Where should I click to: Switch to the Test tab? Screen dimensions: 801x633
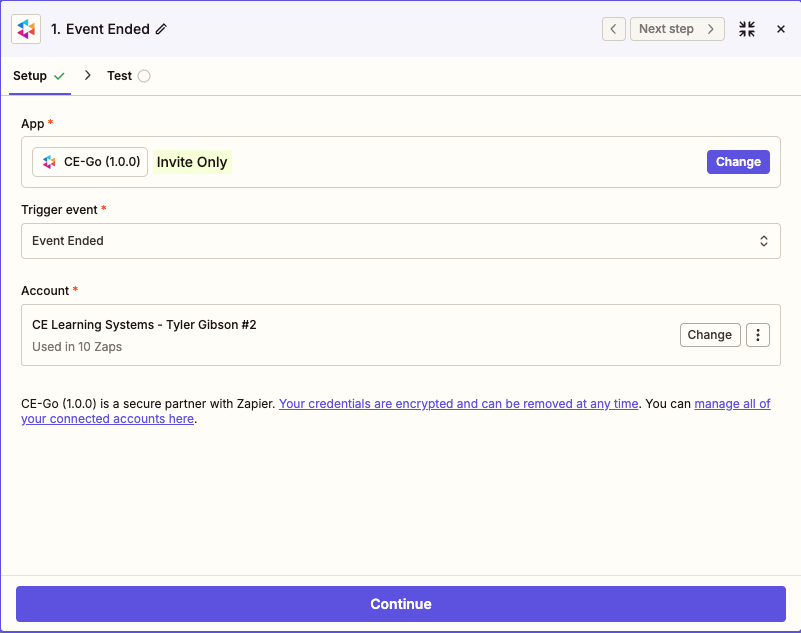tap(128, 76)
